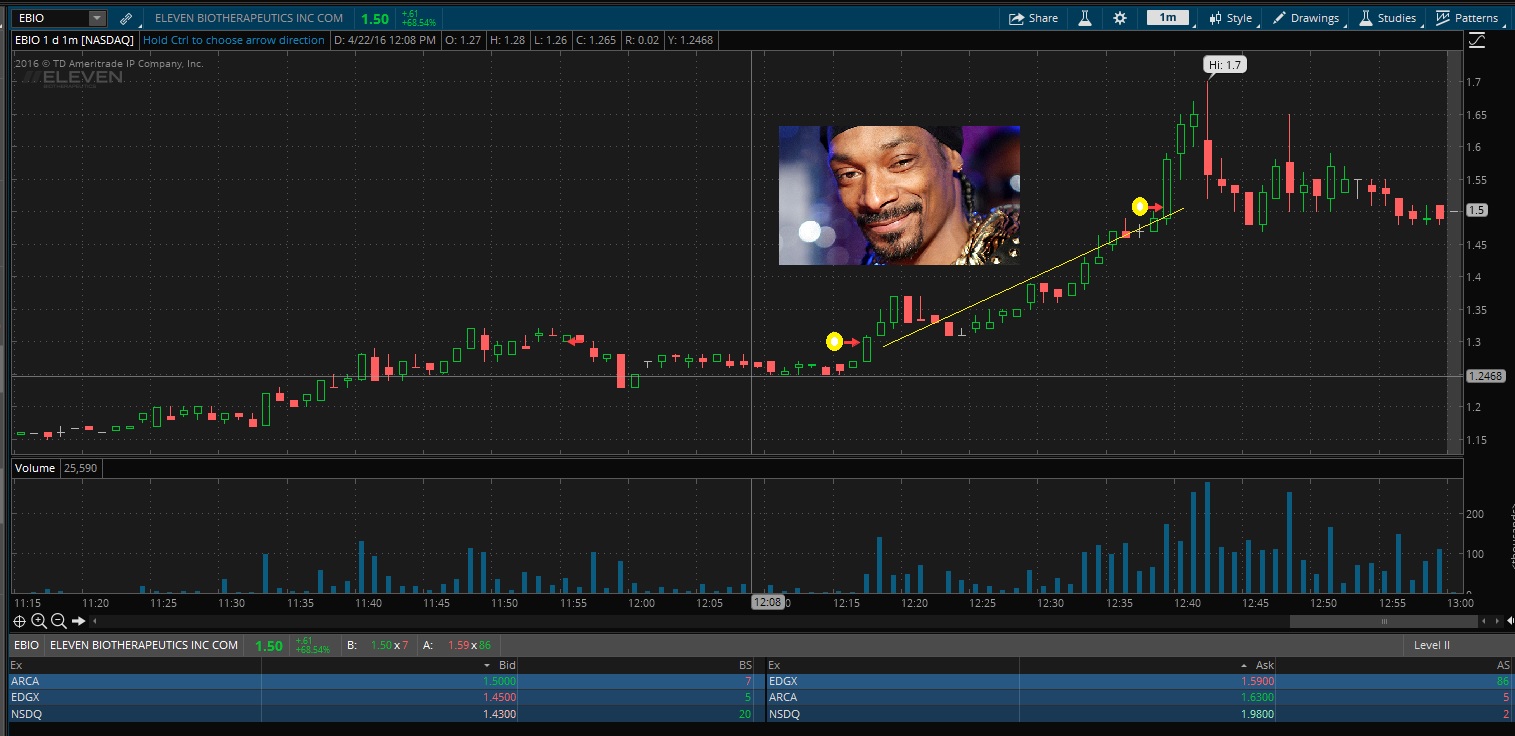Click the zoom out magnifier icon

[x=58, y=621]
